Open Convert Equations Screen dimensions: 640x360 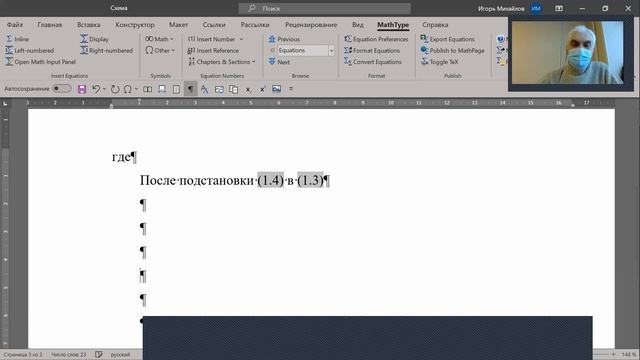tap(373, 62)
